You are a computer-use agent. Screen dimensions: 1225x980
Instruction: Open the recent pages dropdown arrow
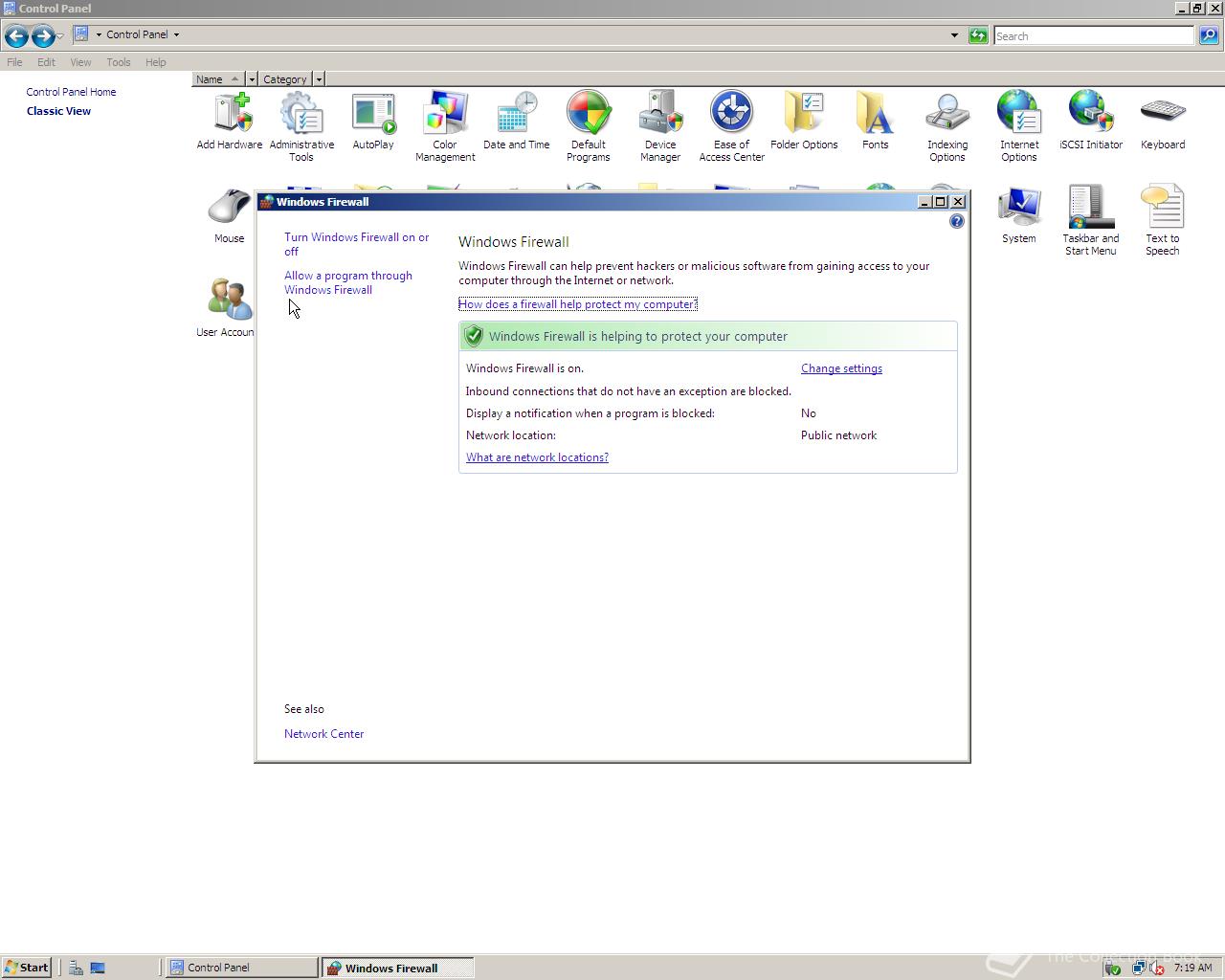point(59,36)
